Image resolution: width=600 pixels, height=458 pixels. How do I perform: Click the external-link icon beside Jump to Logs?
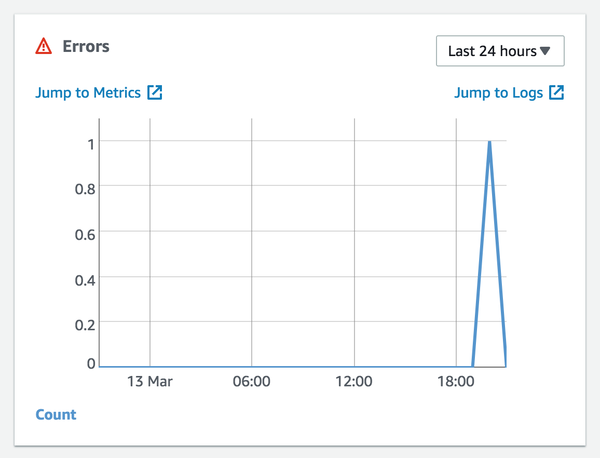pyautogui.click(x=557, y=93)
